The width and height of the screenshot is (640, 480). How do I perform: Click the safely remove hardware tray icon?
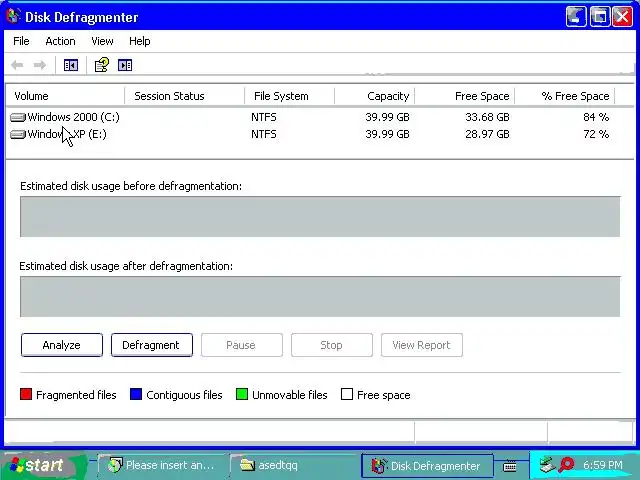pos(547,465)
